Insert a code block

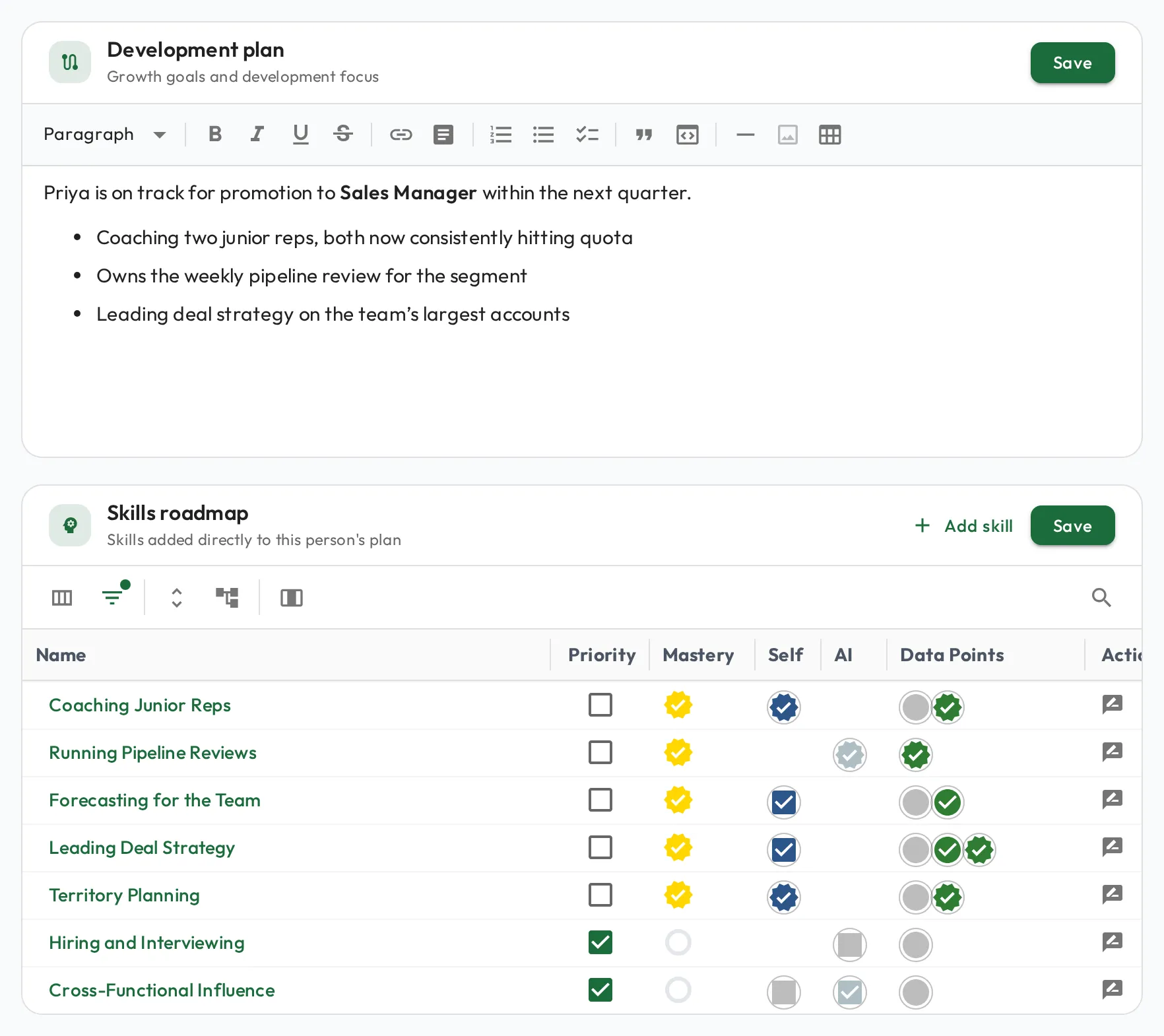(x=688, y=135)
